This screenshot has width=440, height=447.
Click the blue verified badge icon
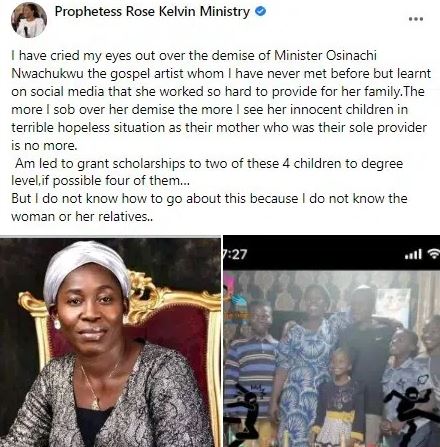point(260,11)
